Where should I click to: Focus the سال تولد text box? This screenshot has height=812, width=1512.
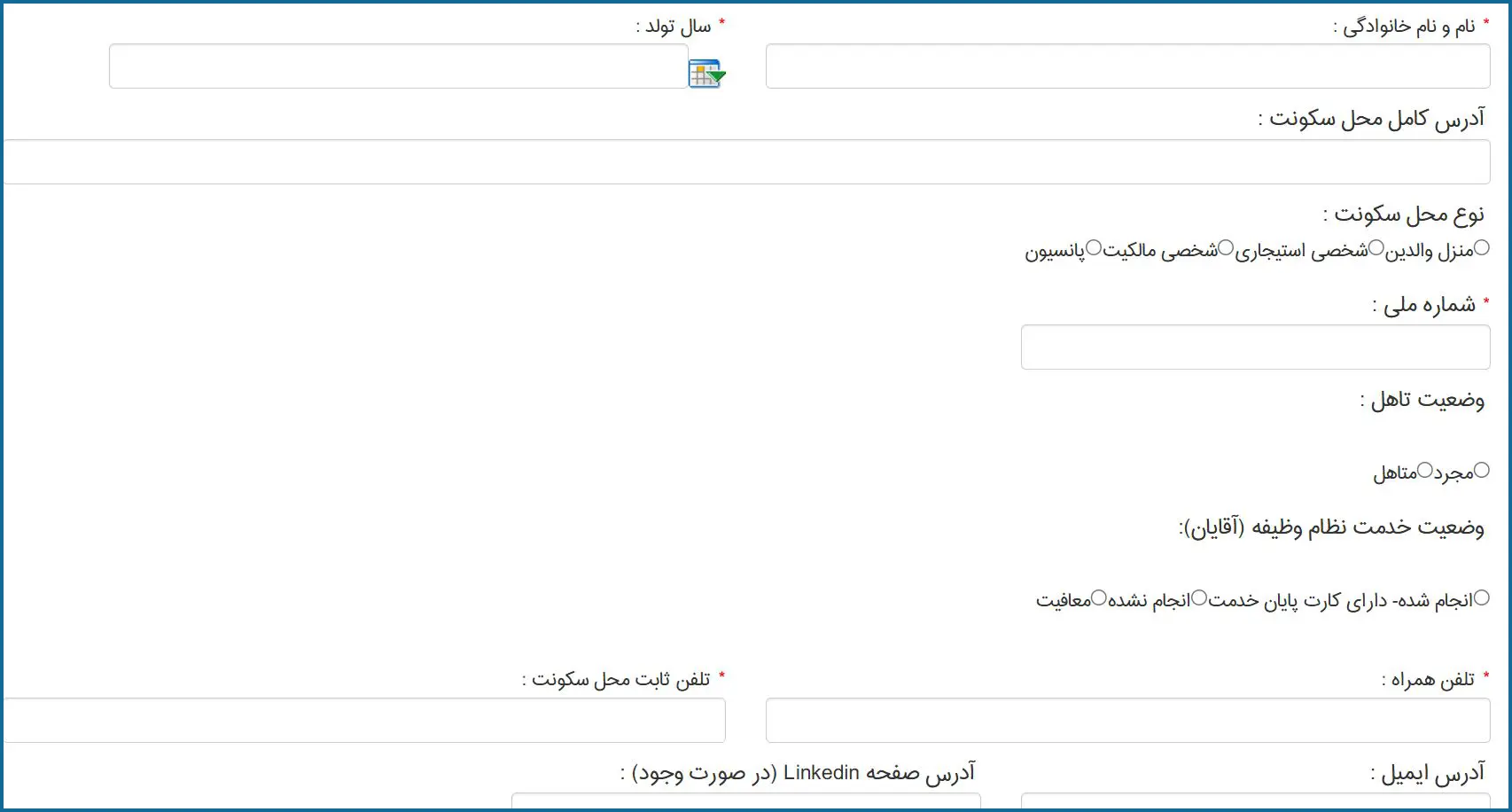click(x=399, y=66)
